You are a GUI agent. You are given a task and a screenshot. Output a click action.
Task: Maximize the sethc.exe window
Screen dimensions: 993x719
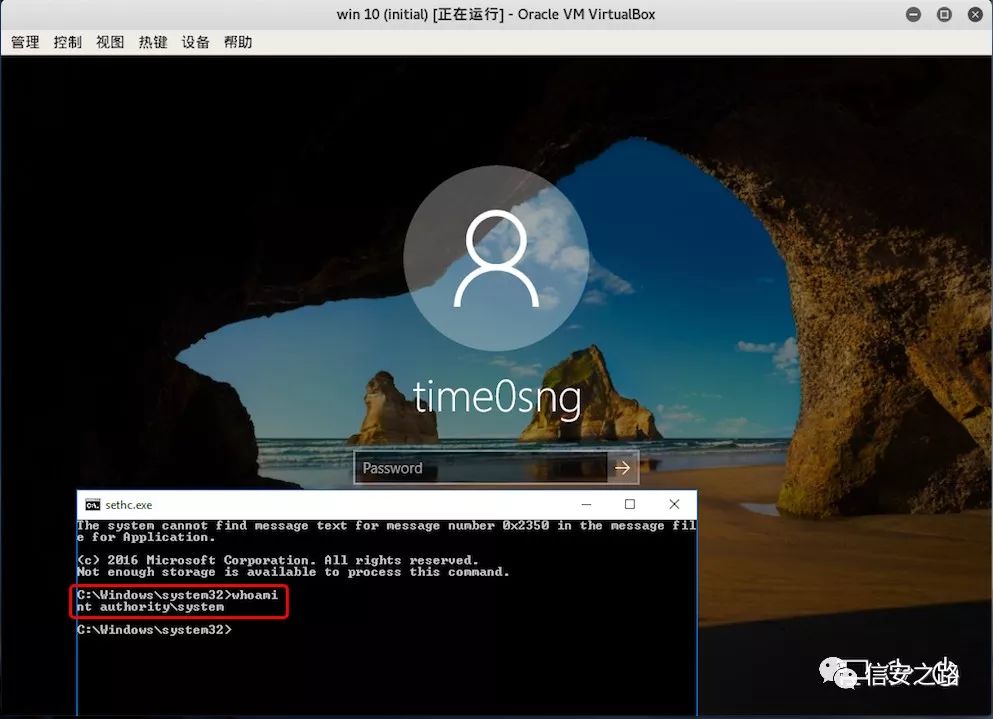(x=629, y=504)
